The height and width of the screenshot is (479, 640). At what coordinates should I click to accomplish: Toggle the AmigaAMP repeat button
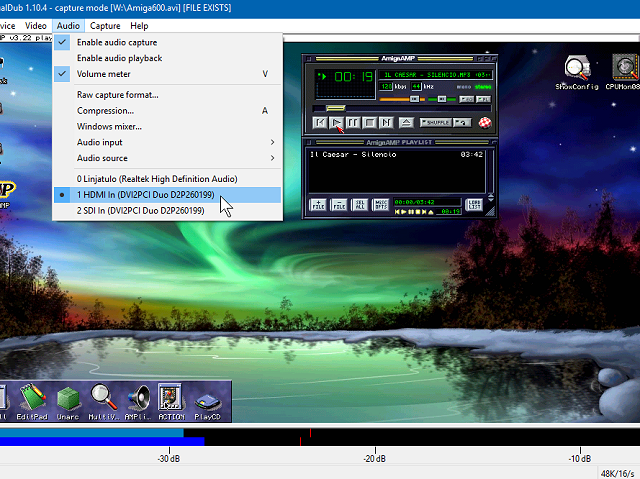coord(462,122)
